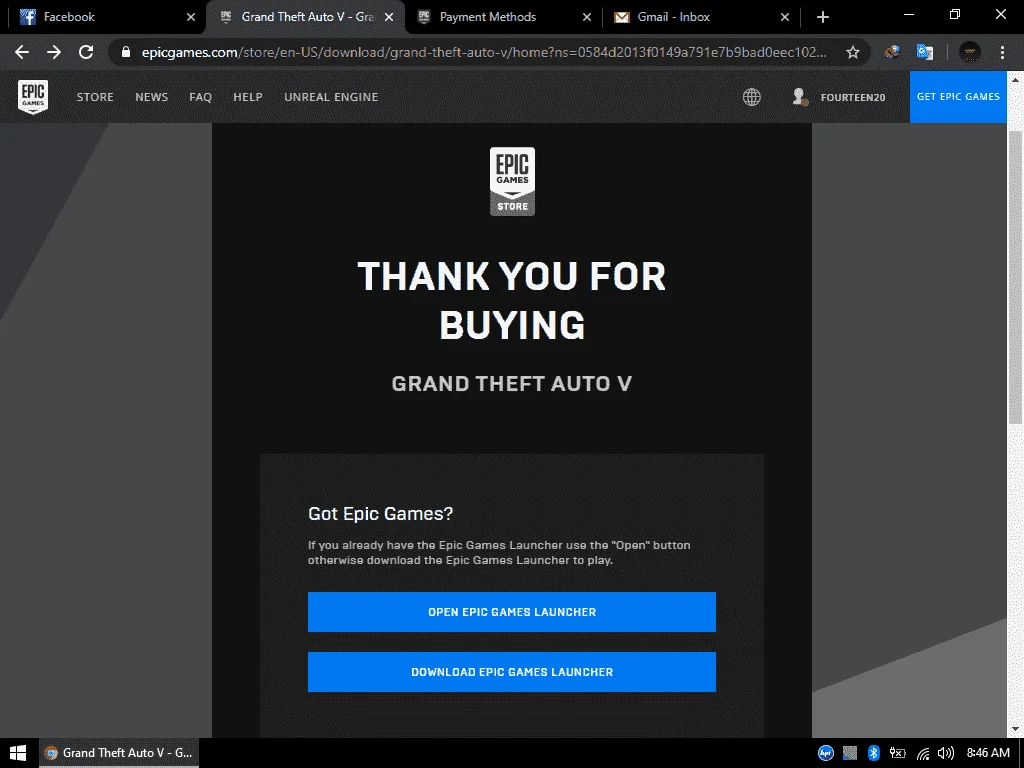
Task: Bookmark this page with the star
Action: pos(852,52)
